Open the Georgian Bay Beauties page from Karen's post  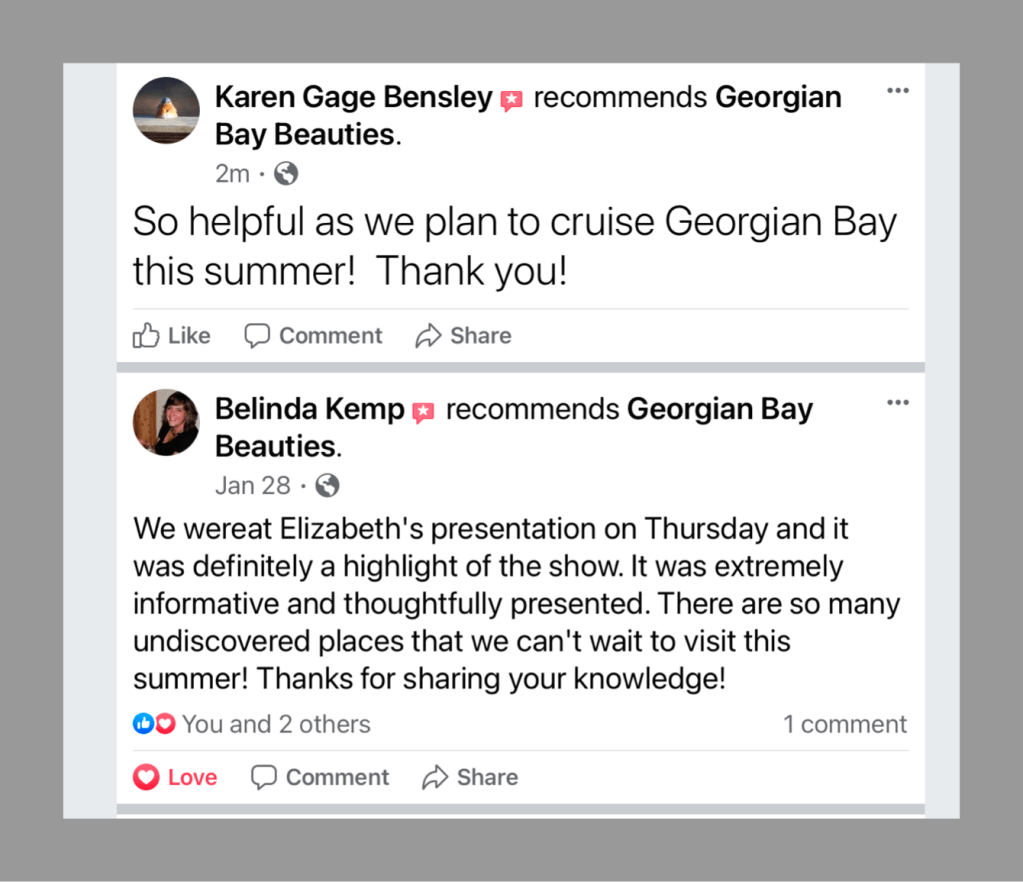(x=778, y=98)
